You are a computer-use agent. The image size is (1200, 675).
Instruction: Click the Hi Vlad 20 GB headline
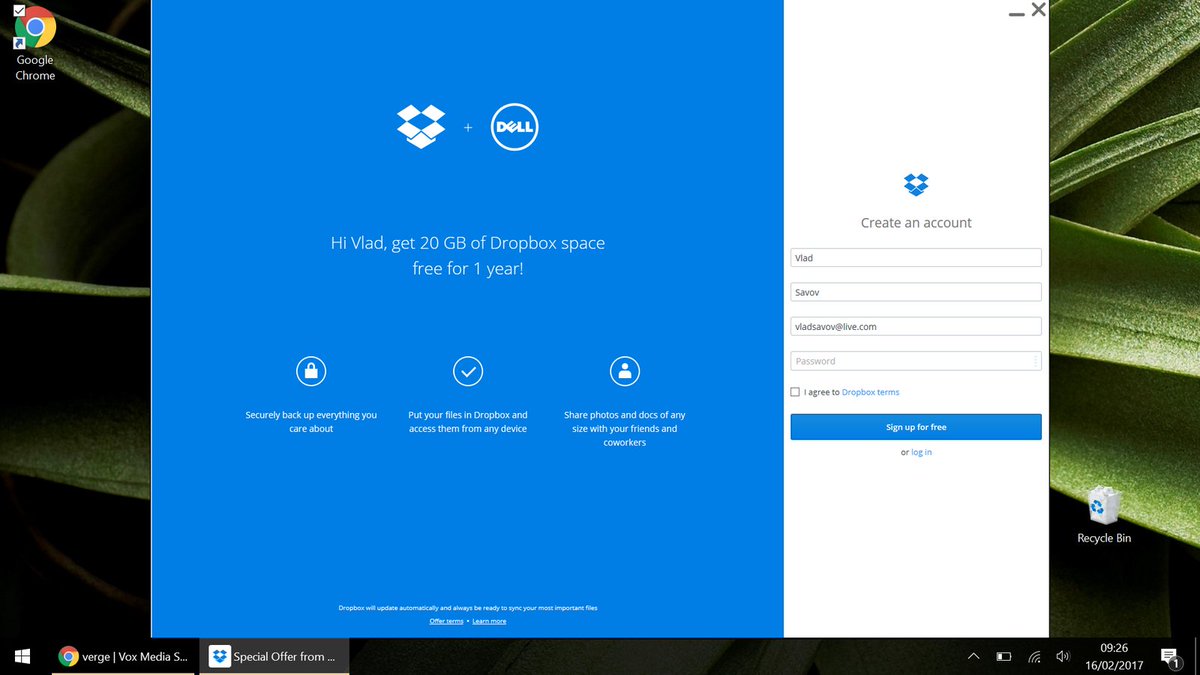pyautogui.click(x=468, y=255)
